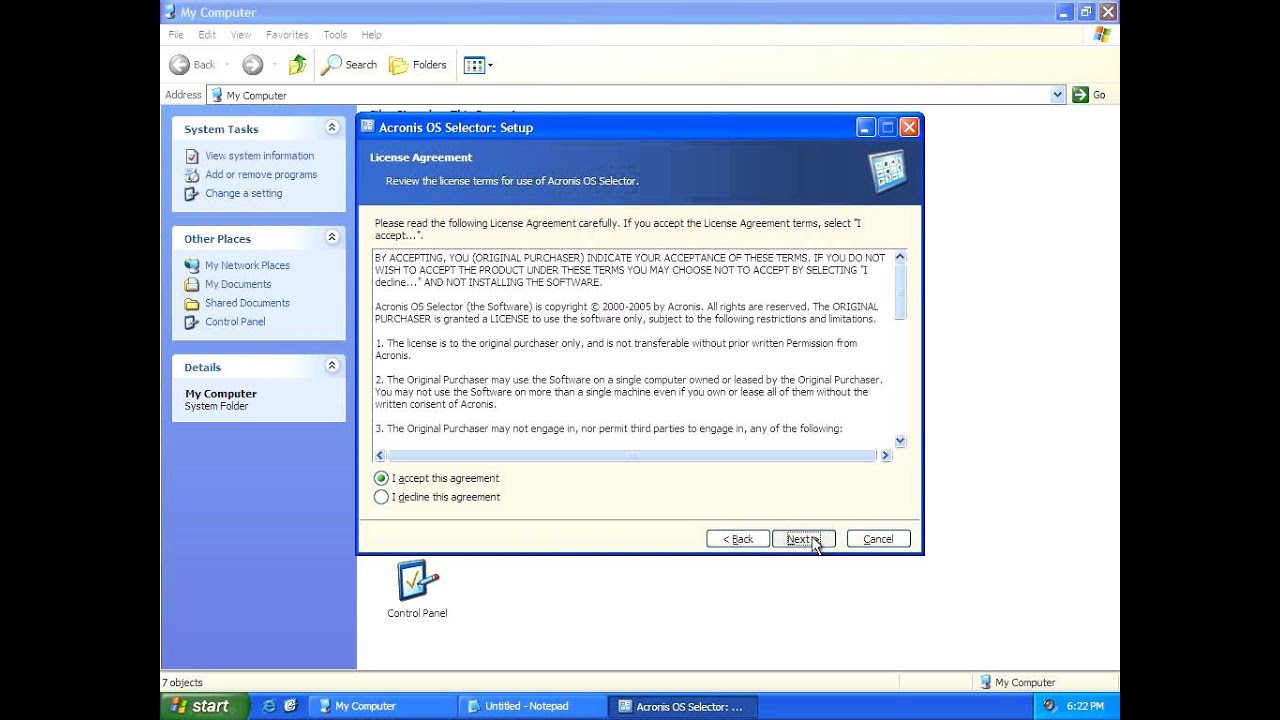This screenshot has height=720, width=1280.
Task: Click second quick launch icon
Action: [290, 706]
